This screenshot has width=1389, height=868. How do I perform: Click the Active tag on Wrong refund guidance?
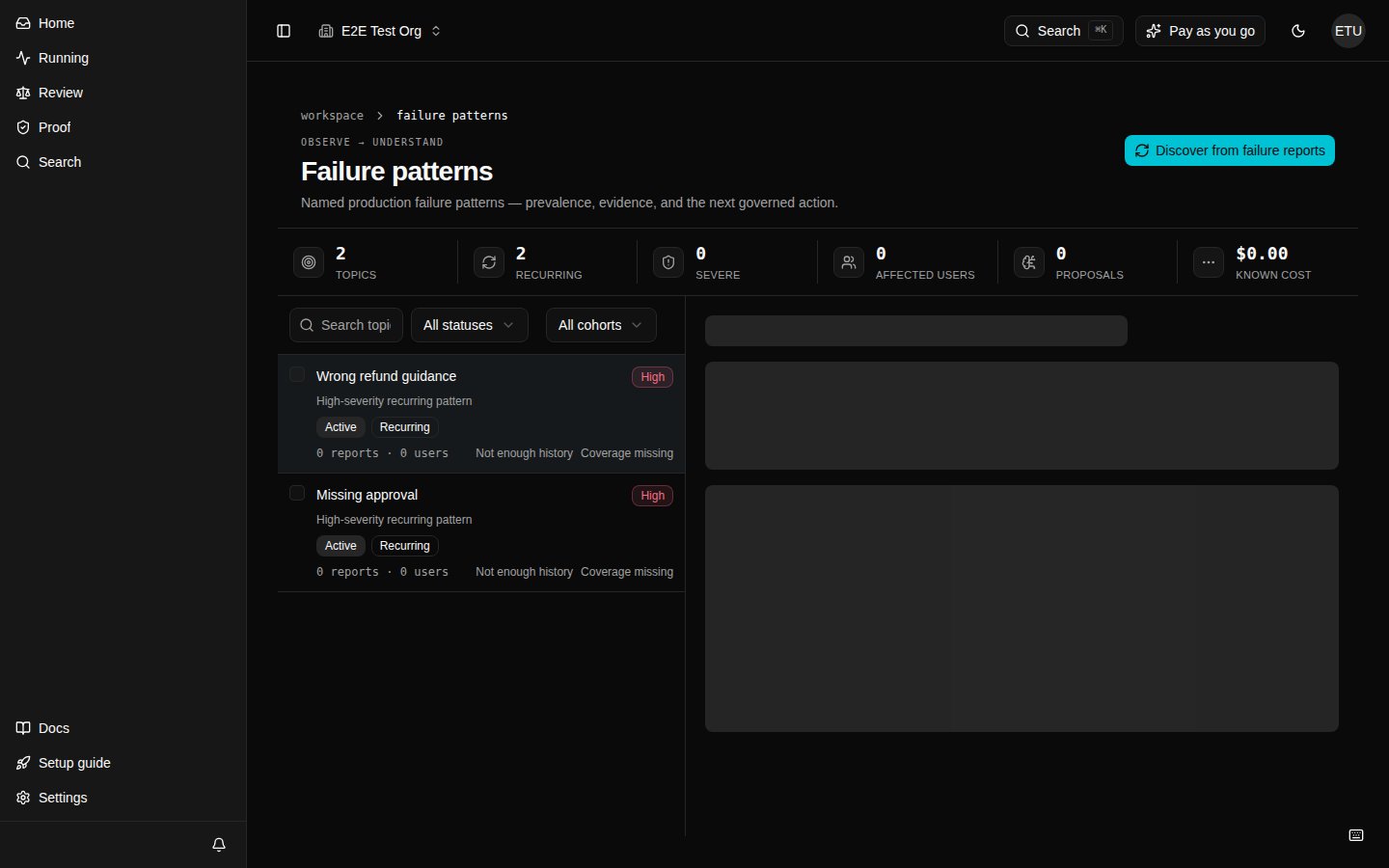coord(340,427)
